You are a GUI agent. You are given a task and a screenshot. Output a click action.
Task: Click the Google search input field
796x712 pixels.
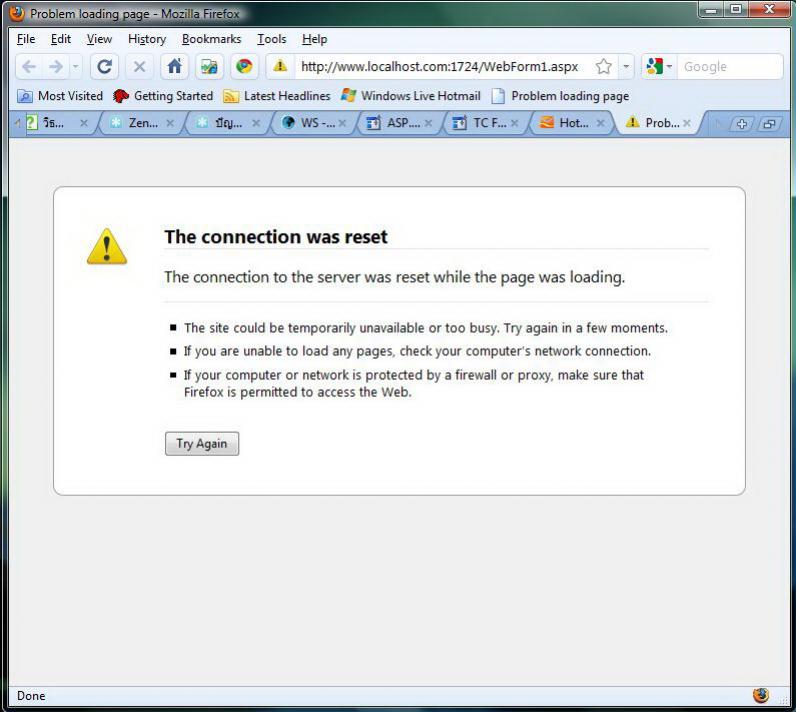point(729,66)
